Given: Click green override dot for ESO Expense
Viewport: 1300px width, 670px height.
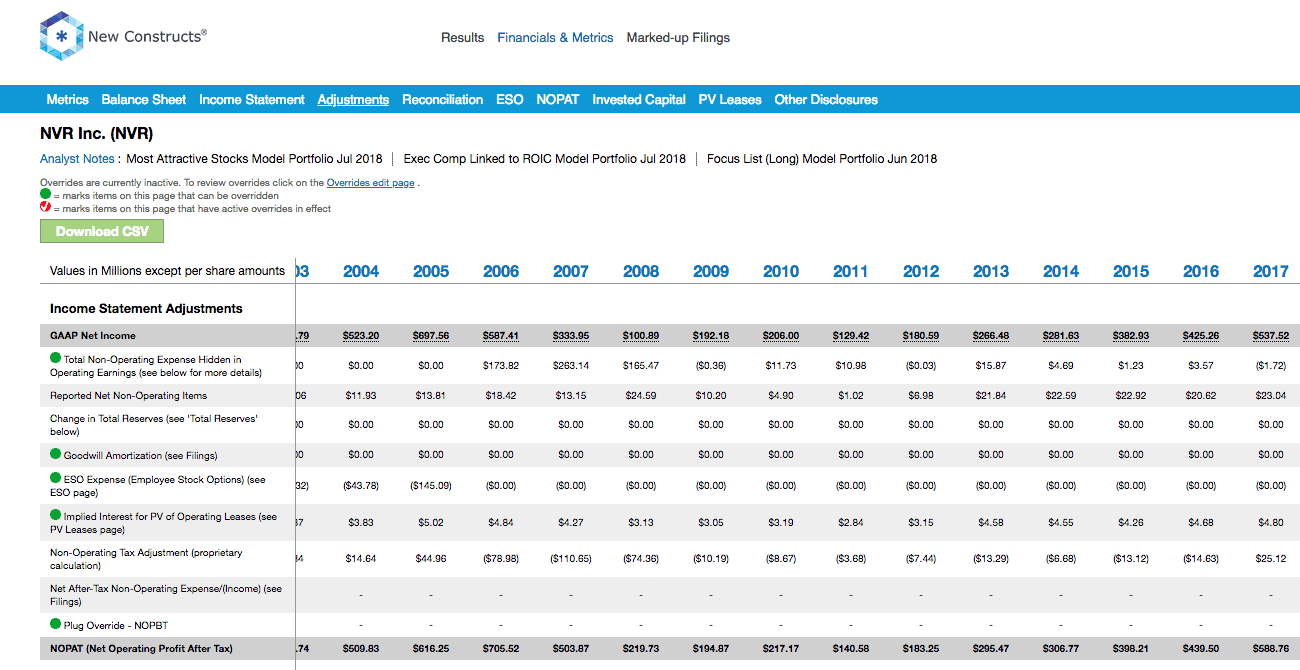Looking at the screenshot, I should [x=56, y=478].
